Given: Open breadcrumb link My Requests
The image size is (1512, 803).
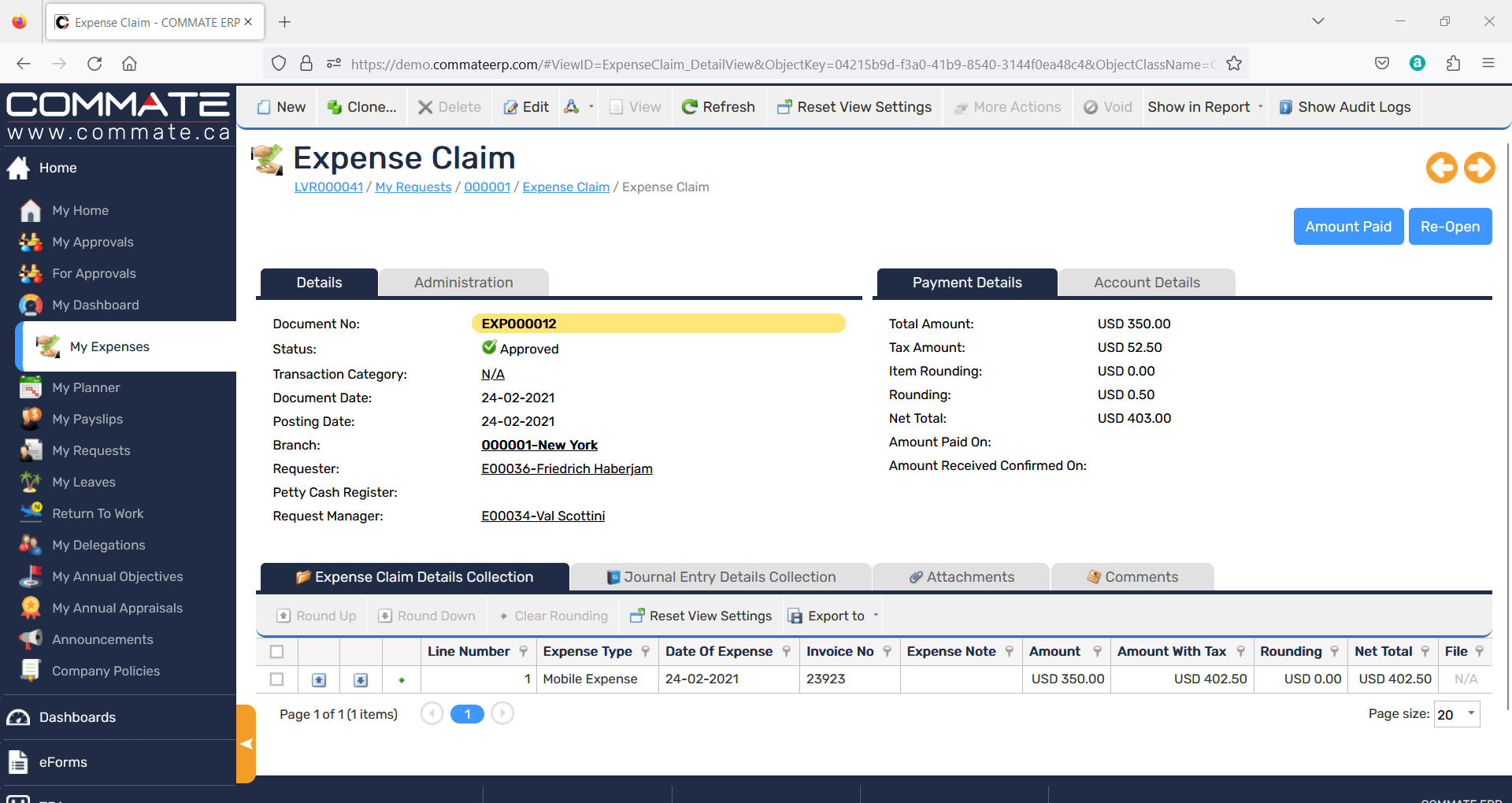Looking at the screenshot, I should point(413,187).
